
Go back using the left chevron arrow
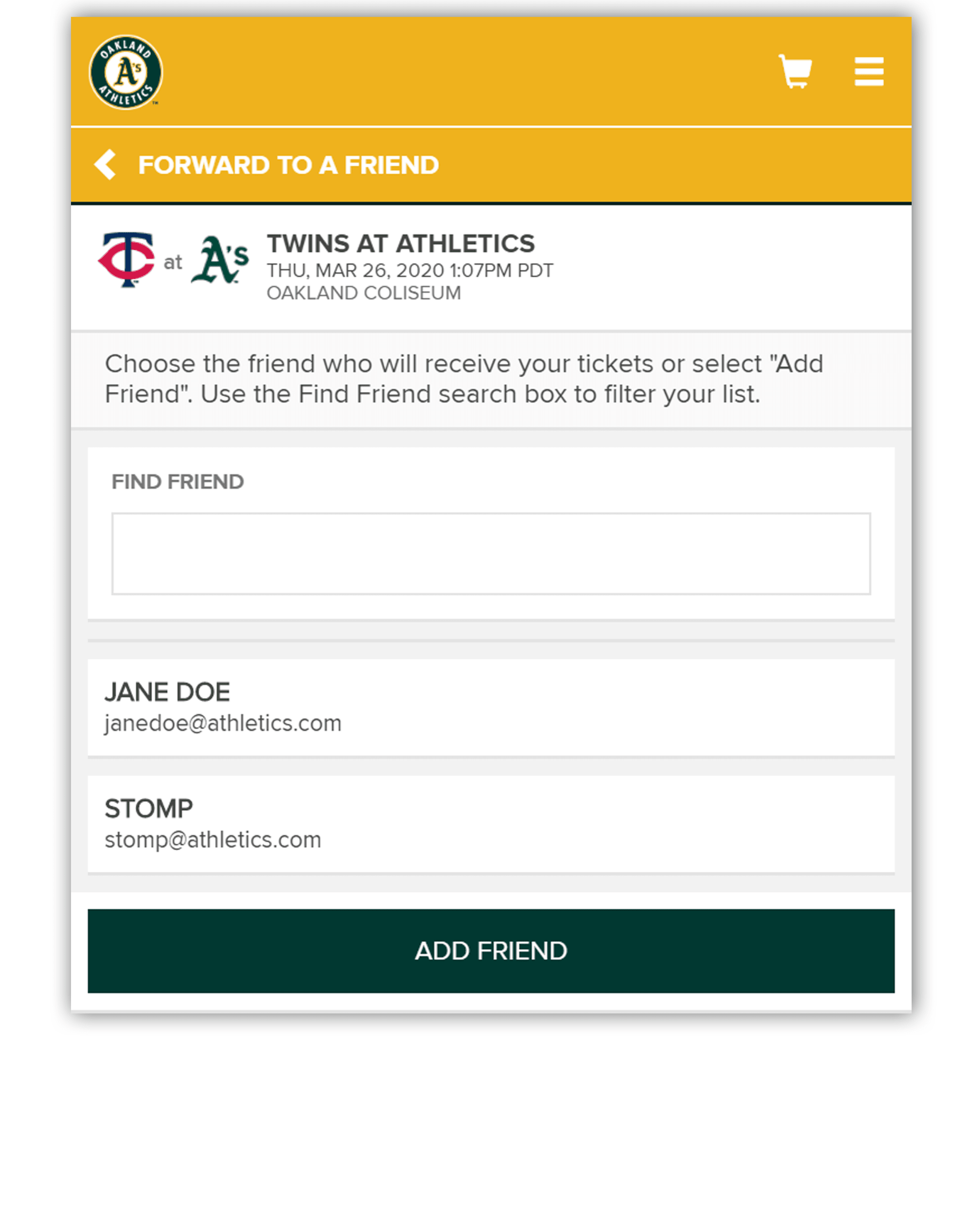(106, 165)
